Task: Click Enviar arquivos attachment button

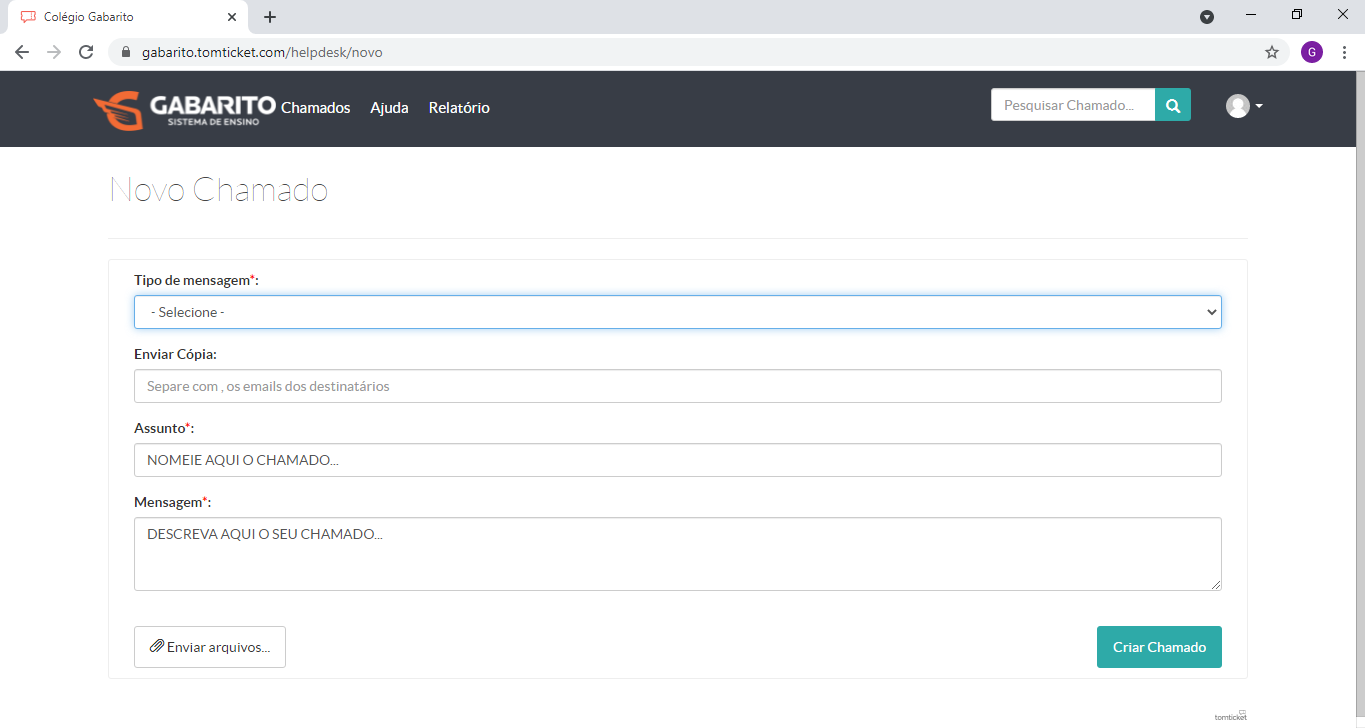Action: pos(210,647)
